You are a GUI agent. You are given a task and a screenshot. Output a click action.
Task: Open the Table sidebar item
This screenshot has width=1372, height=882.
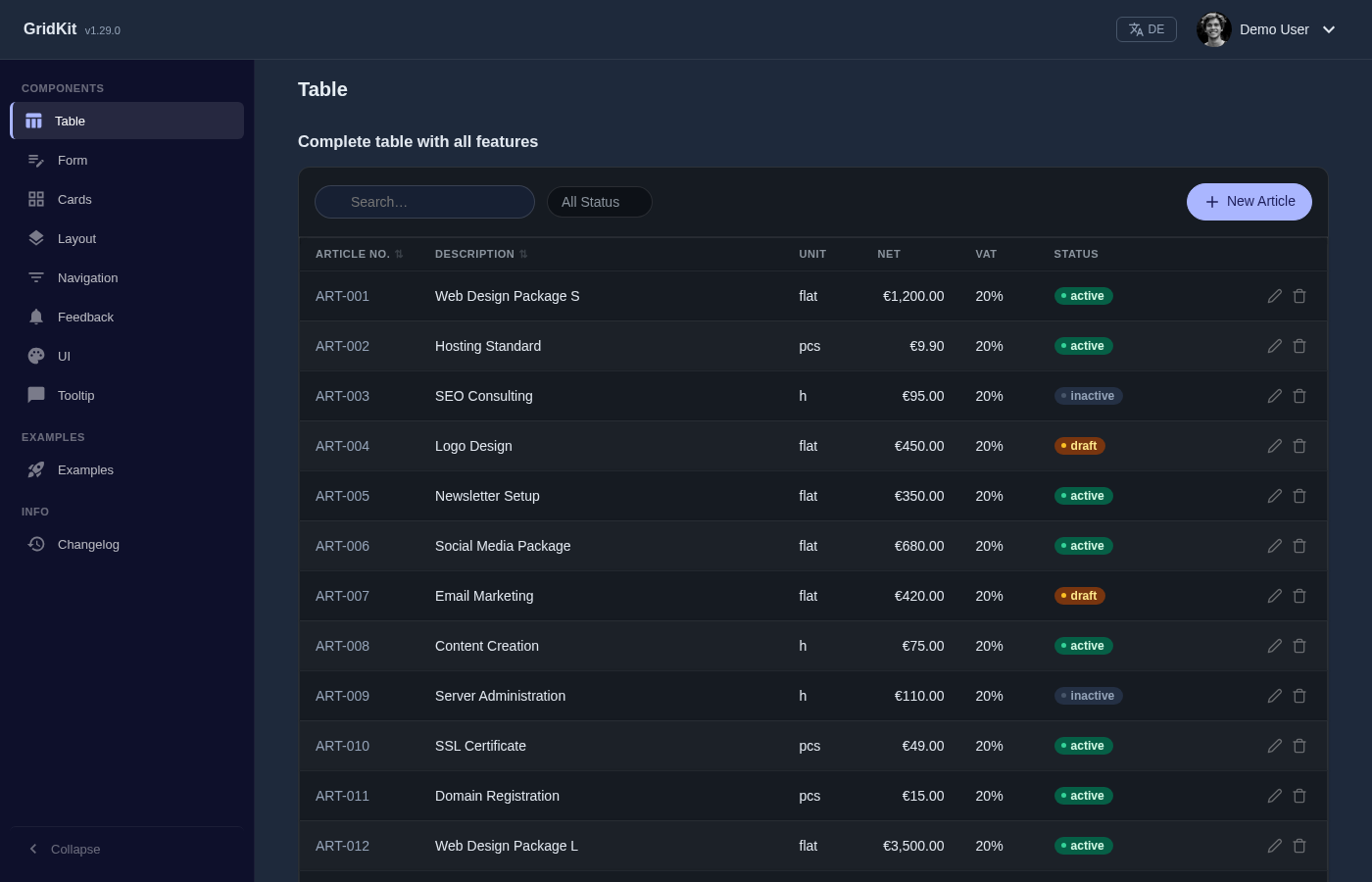tap(127, 121)
